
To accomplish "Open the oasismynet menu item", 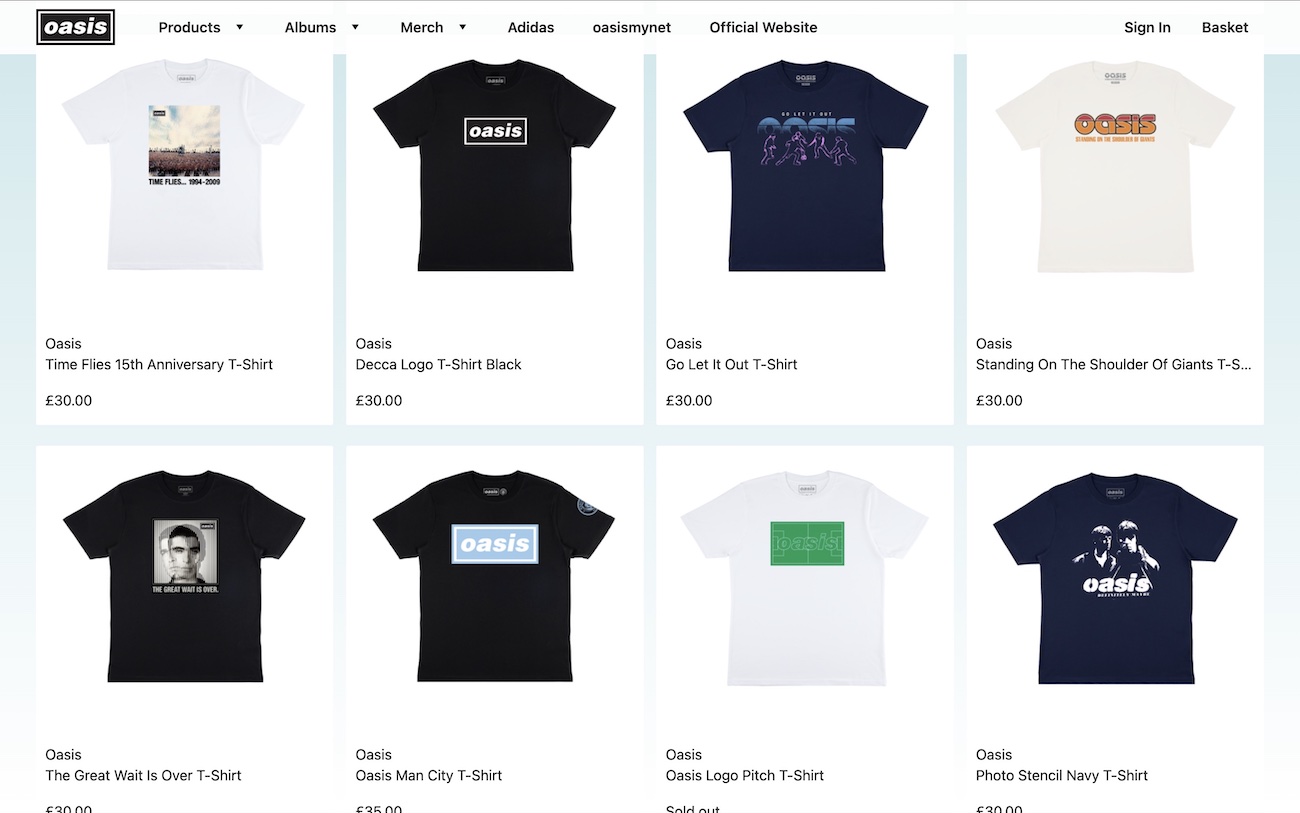I will coord(632,27).
